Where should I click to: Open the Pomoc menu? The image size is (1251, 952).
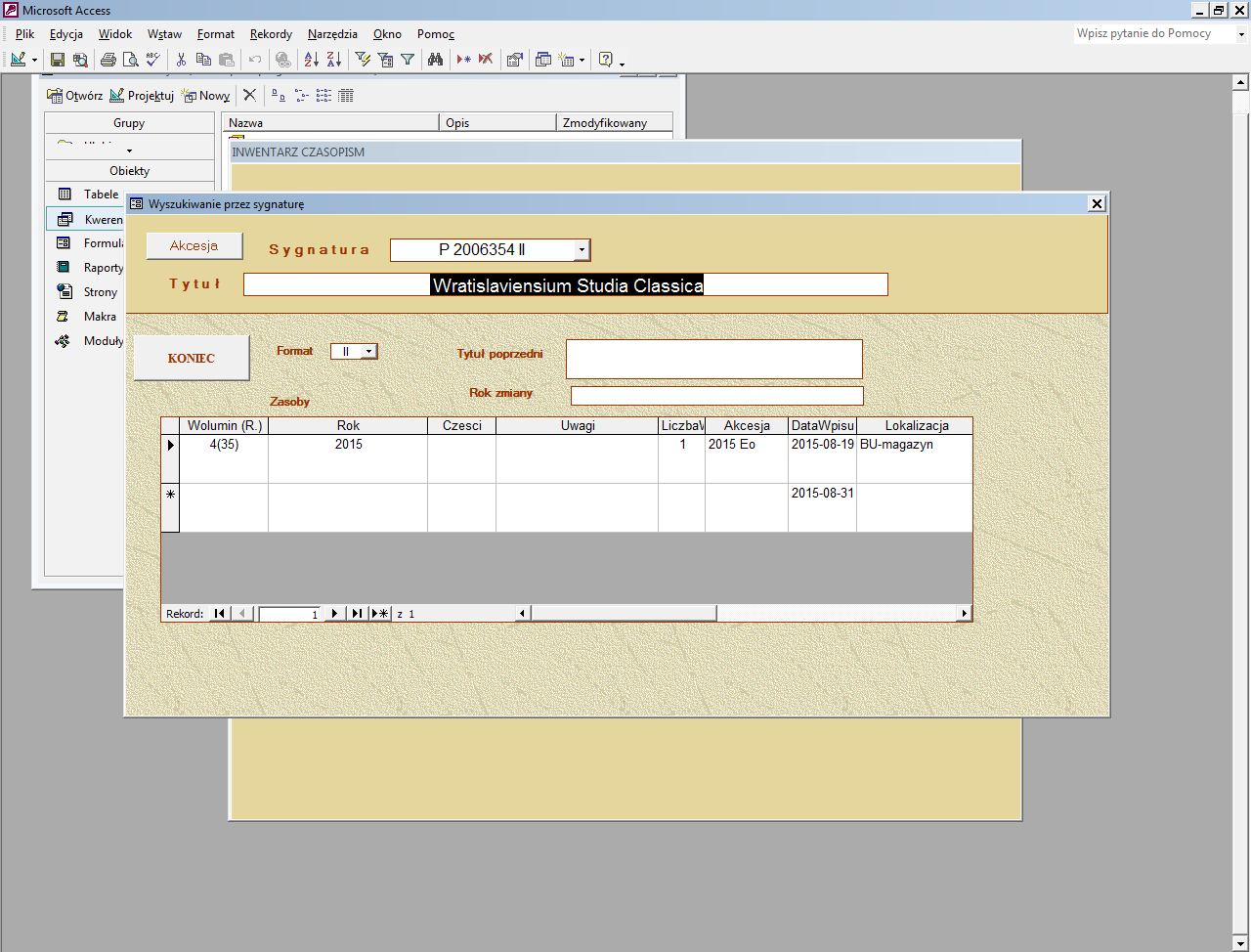tap(436, 33)
